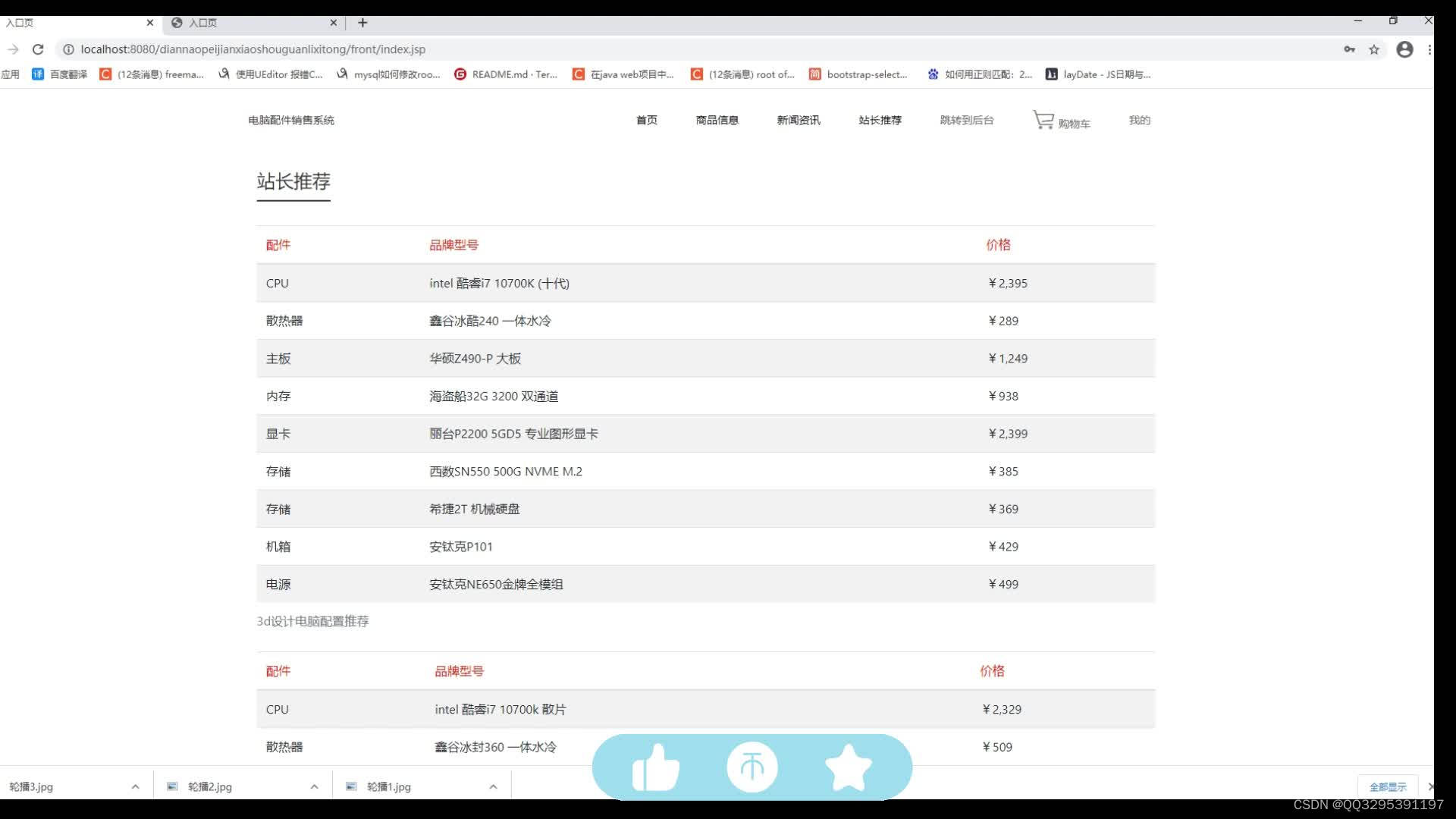Select the 安钛克P101 cell
The width and height of the screenshot is (1456, 819).
(x=461, y=547)
